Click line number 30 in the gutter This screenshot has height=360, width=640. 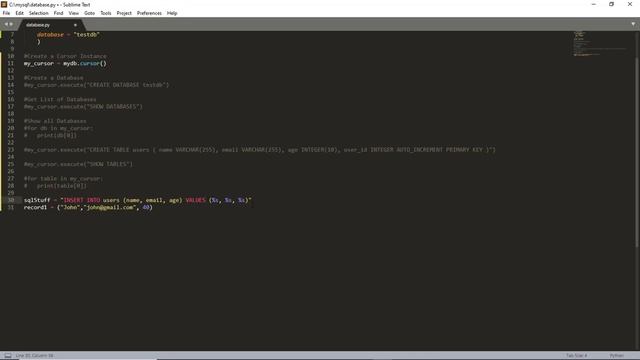pos(11,200)
